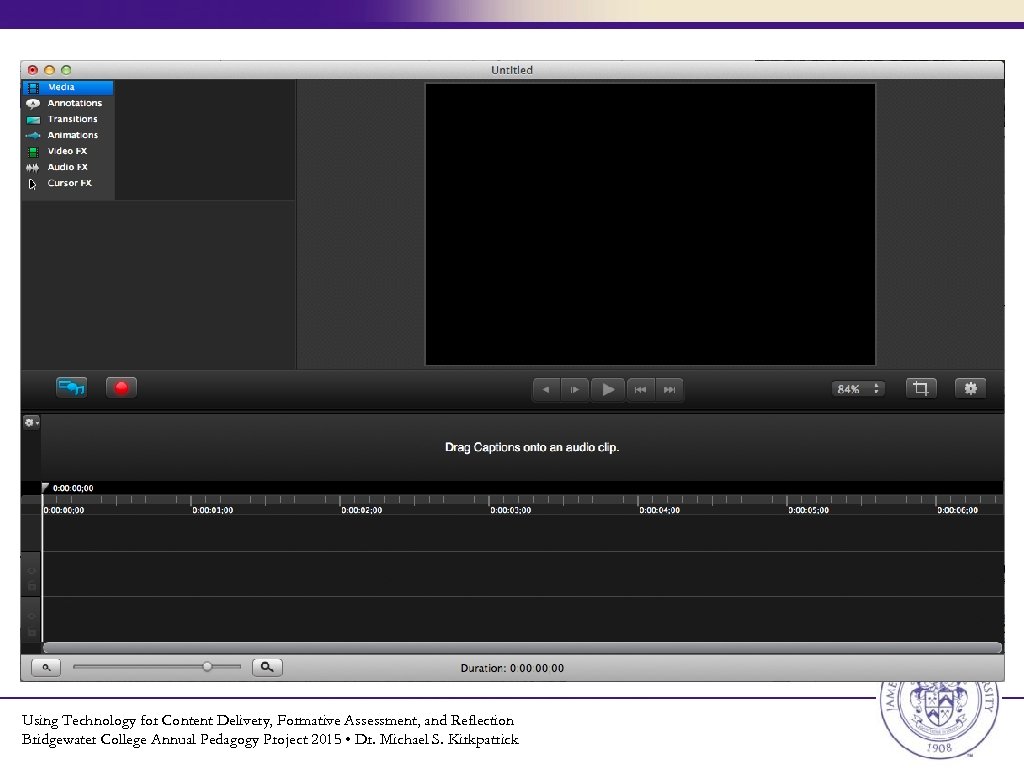
Task: Click the black video preview canvas
Action: click(x=650, y=224)
